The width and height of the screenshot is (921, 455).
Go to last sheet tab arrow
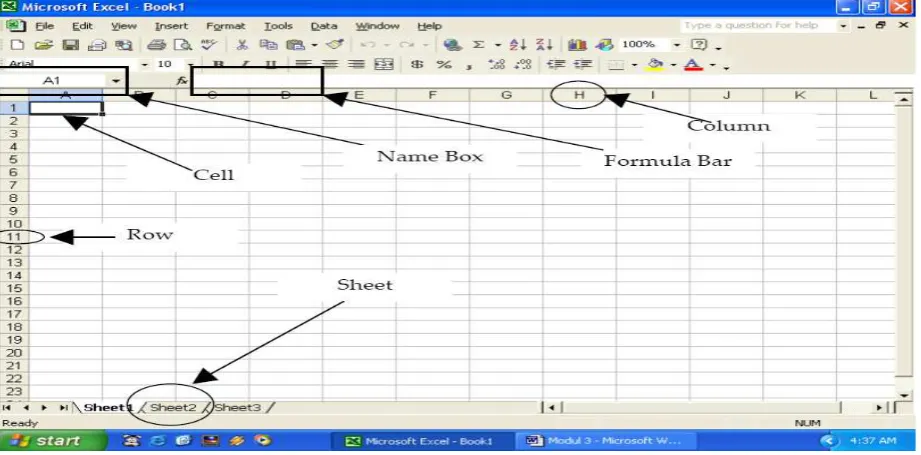point(63,407)
